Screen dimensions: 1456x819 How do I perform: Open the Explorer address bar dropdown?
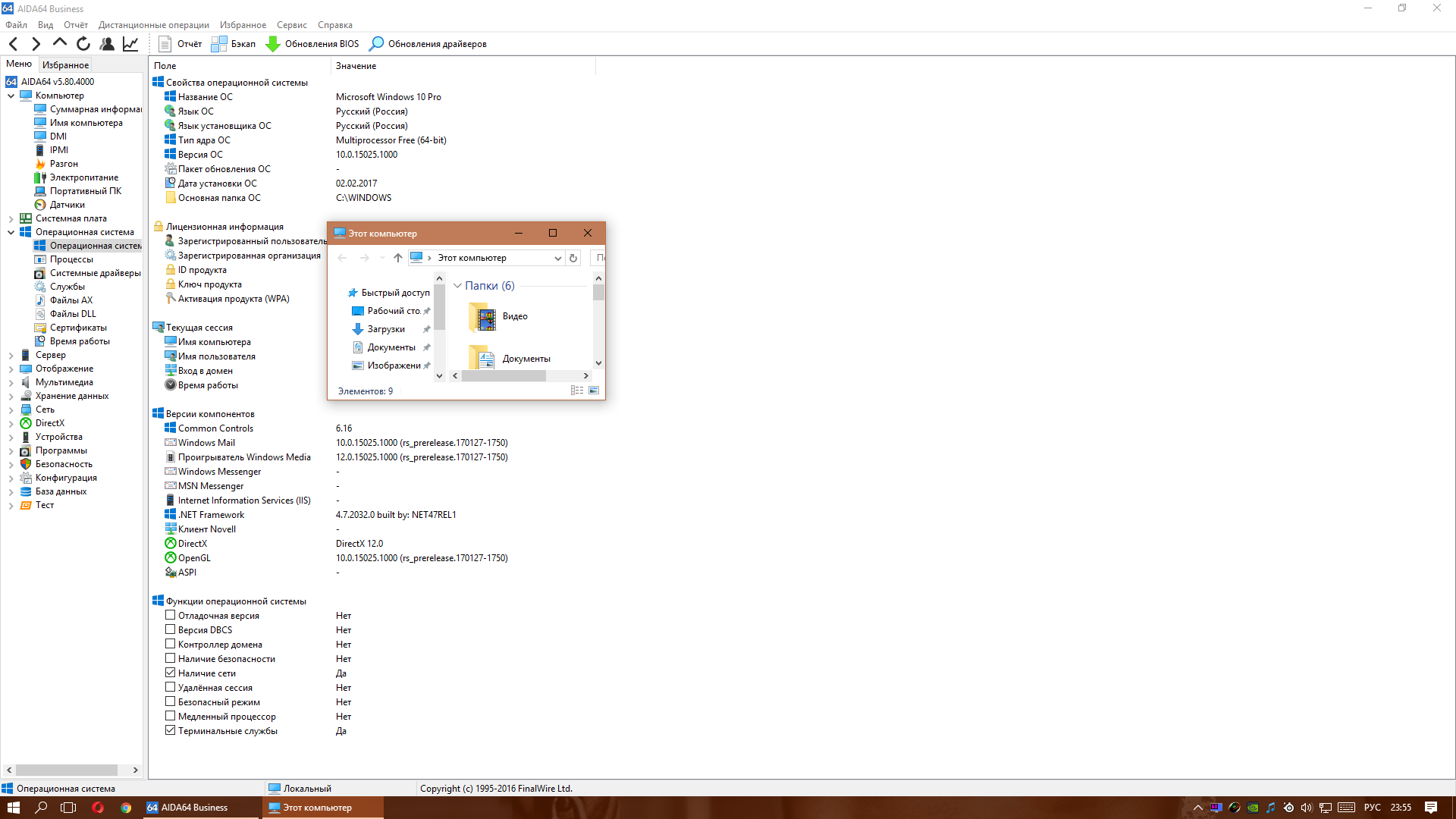click(557, 259)
